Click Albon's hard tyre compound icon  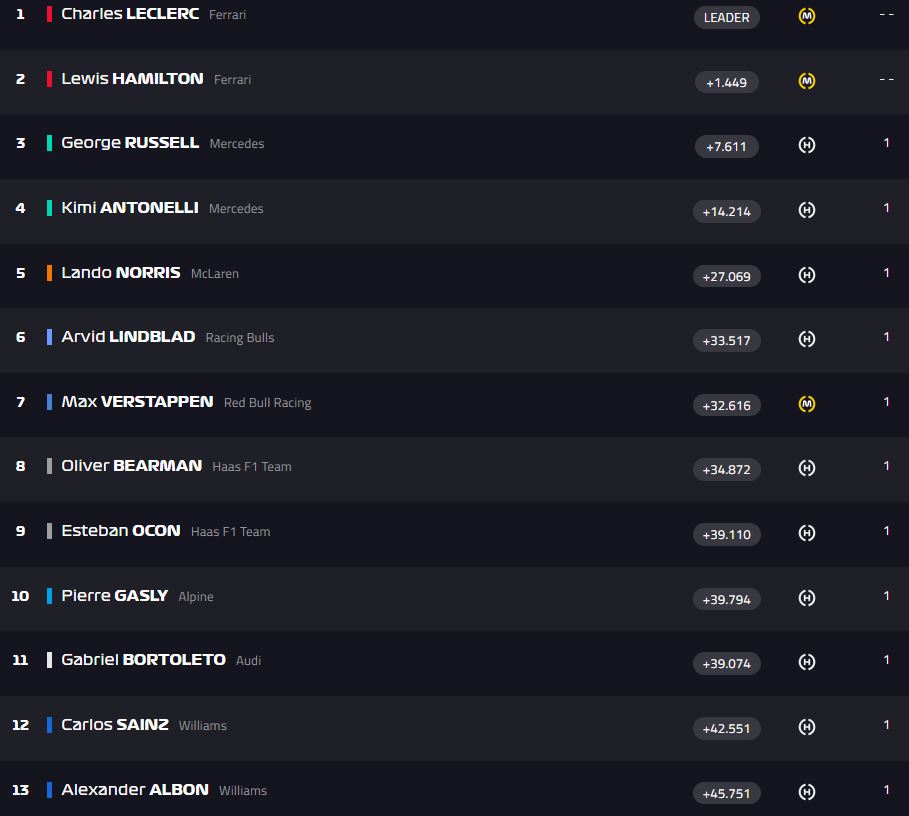(807, 792)
